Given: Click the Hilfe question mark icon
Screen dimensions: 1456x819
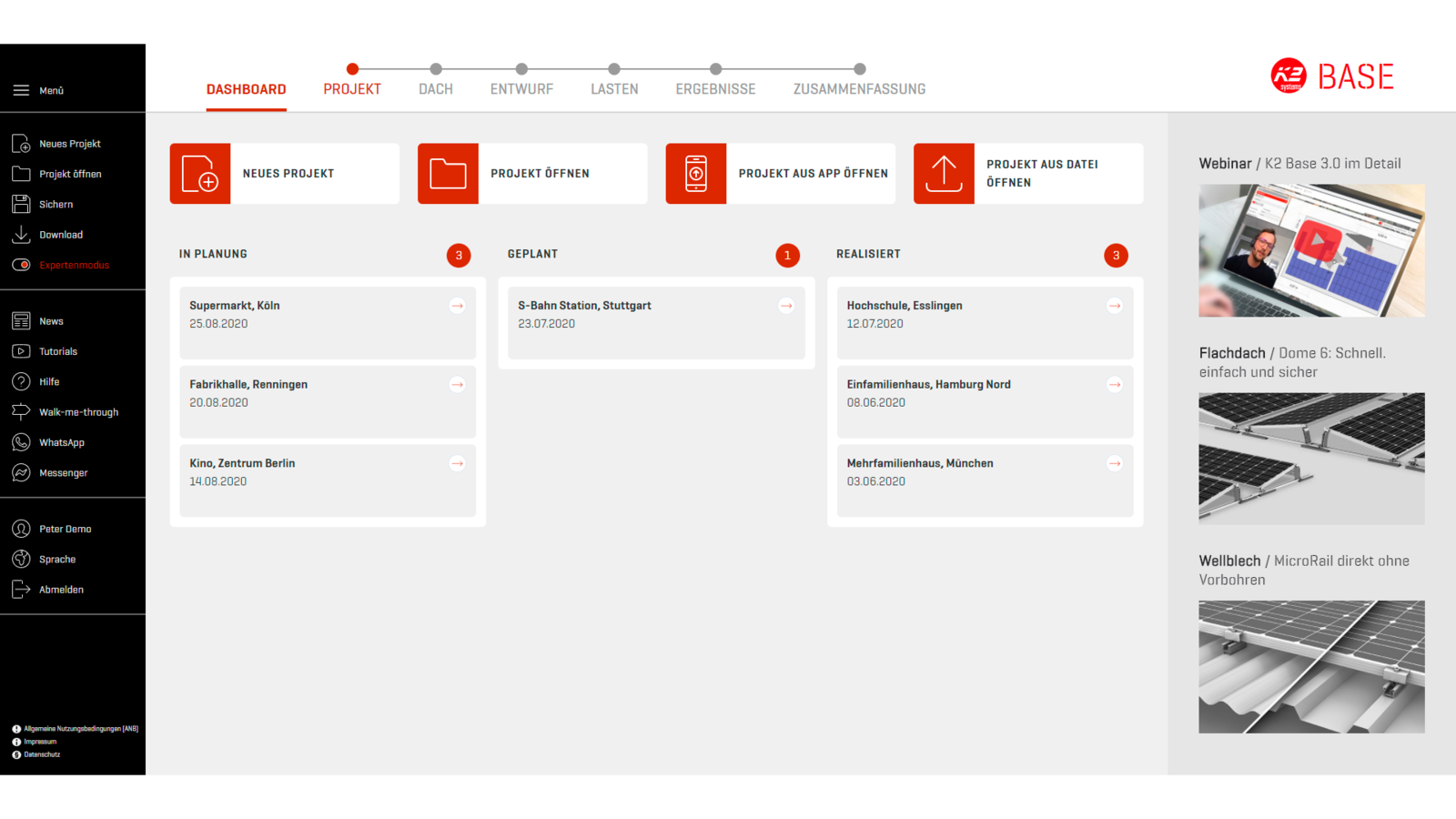Looking at the screenshot, I should (21, 381).
